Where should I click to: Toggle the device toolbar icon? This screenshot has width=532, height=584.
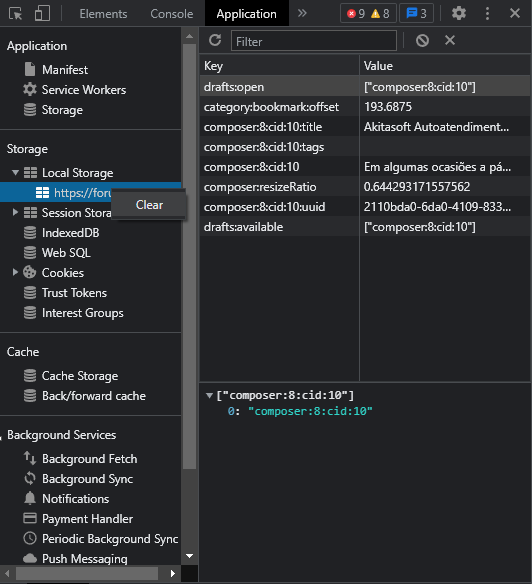click(x=42, y=13)
